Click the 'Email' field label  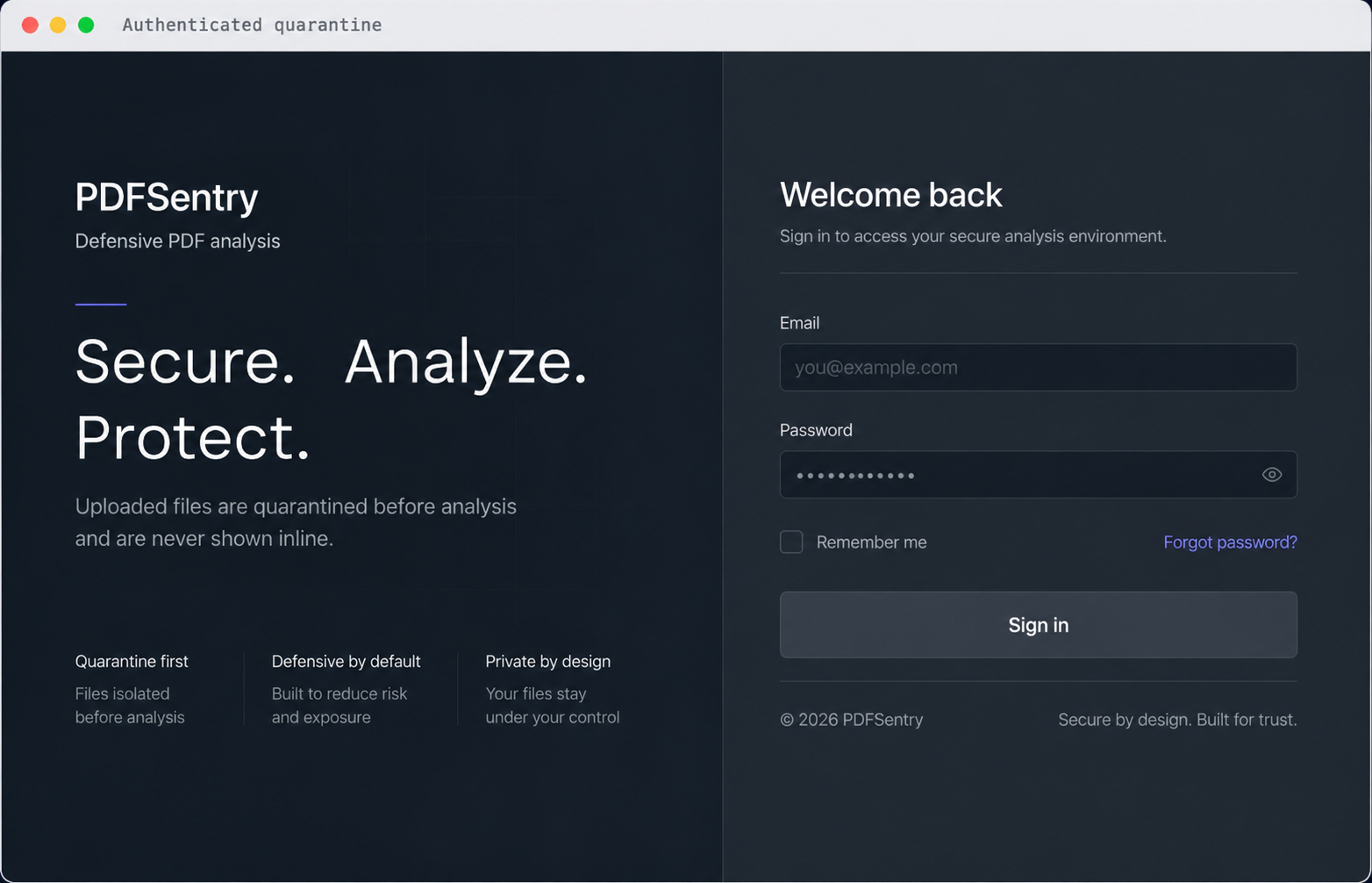tap(799, 323)
